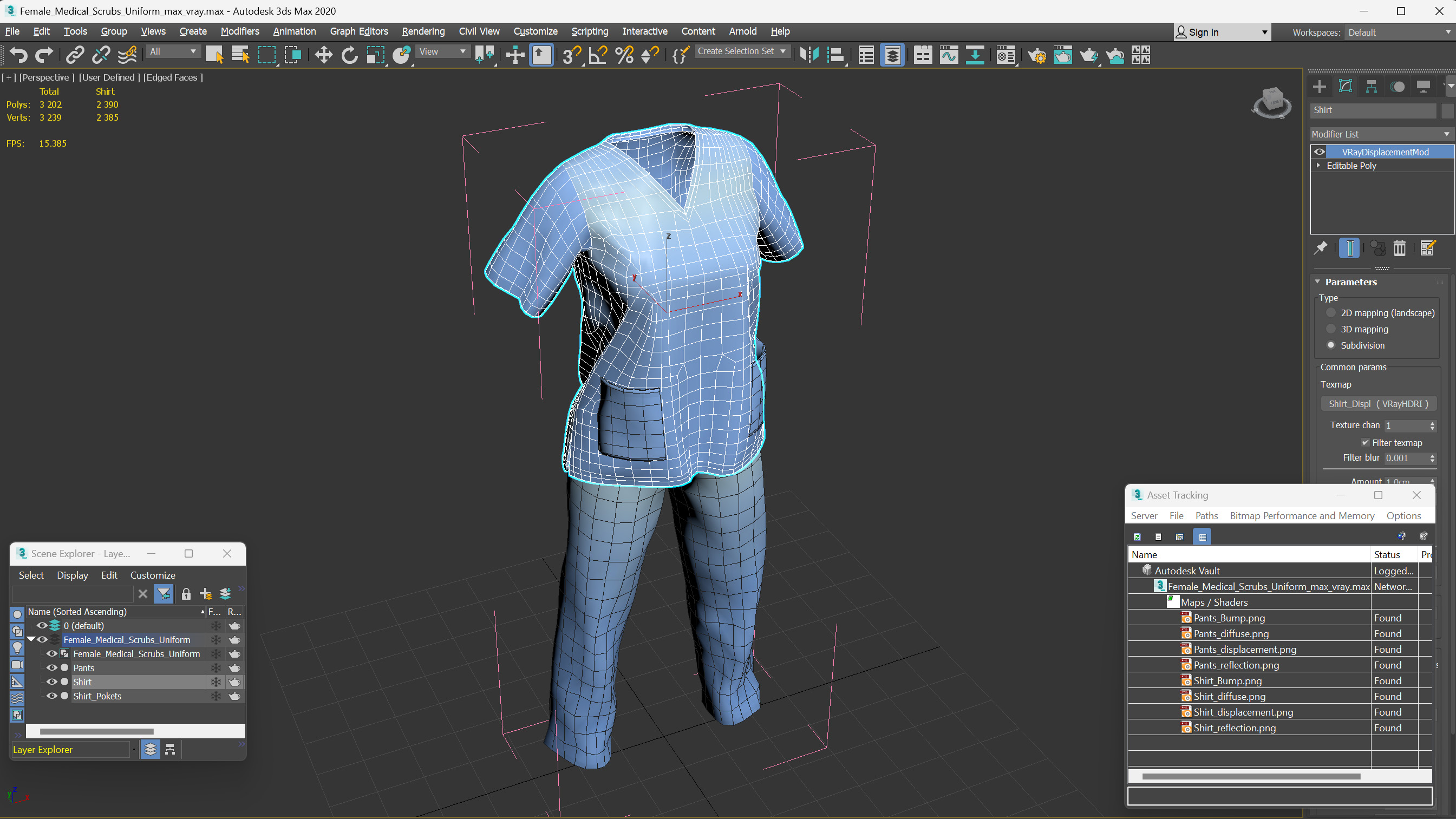This screenshot has width=1456, height=819.
Task: Click Remove modifier trash icon
Action: pyautogui.click(x=1400, y=247)
